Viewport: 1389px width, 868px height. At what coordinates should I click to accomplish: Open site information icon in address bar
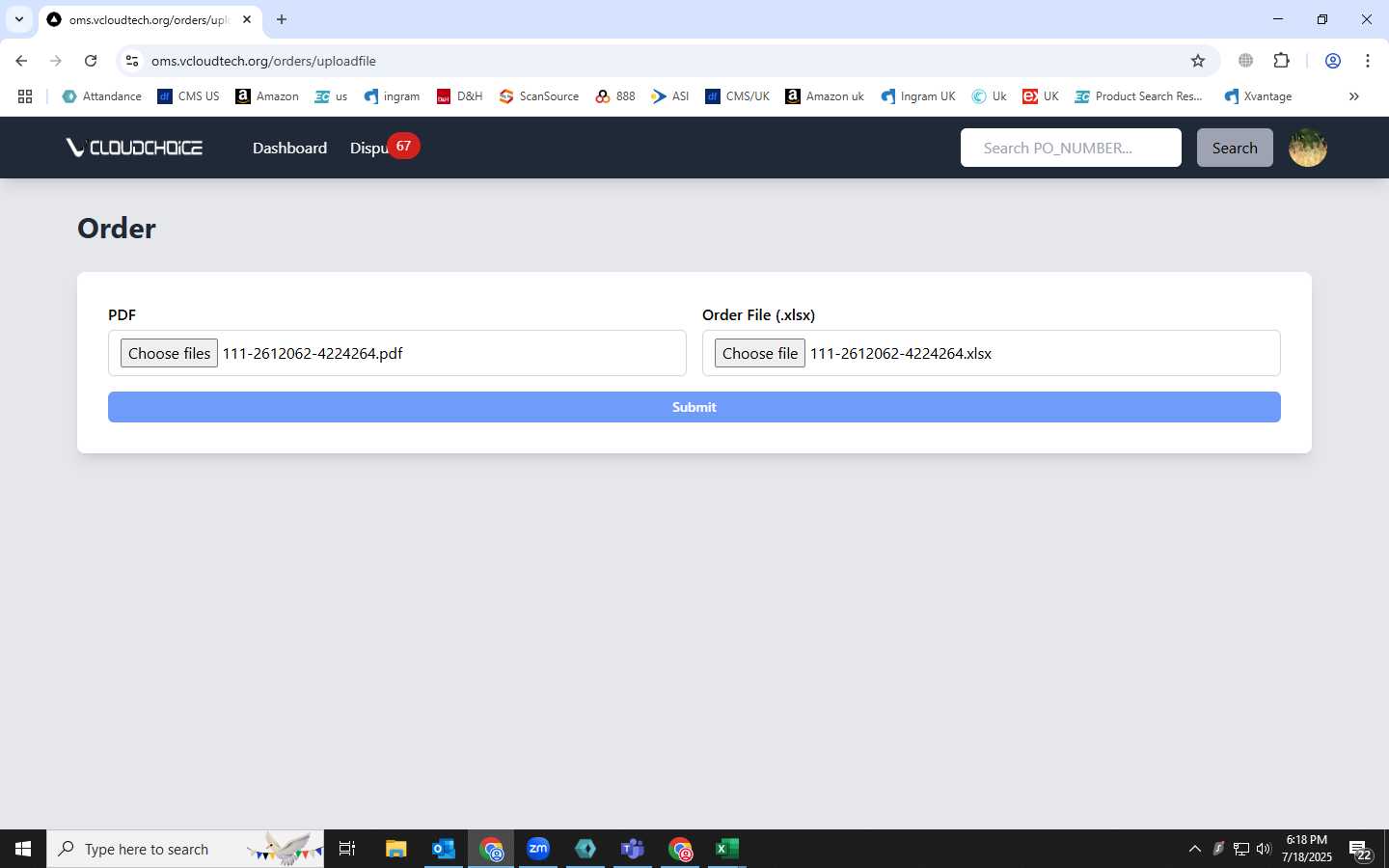(x=132, y=61)
